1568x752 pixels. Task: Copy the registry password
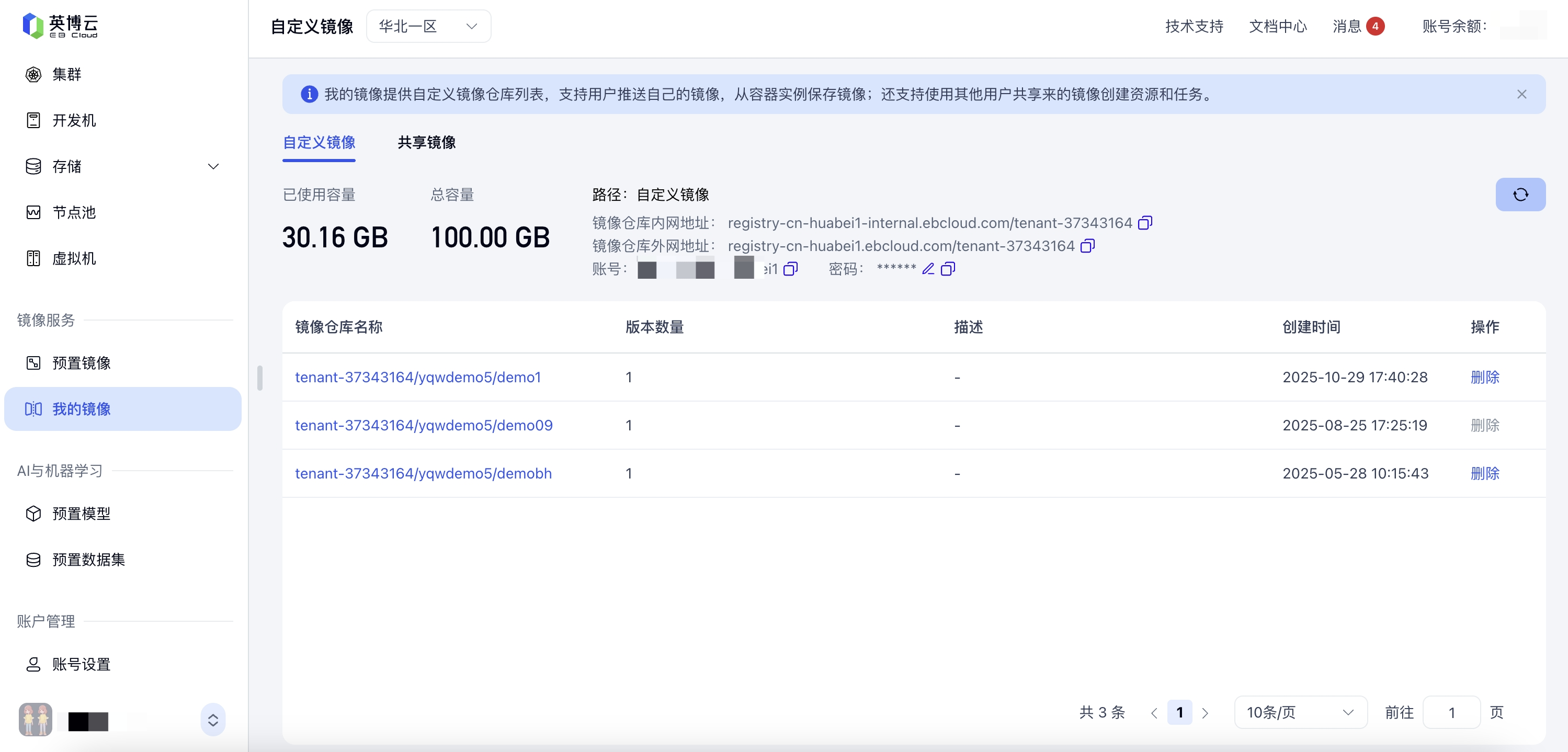[948, 269]
